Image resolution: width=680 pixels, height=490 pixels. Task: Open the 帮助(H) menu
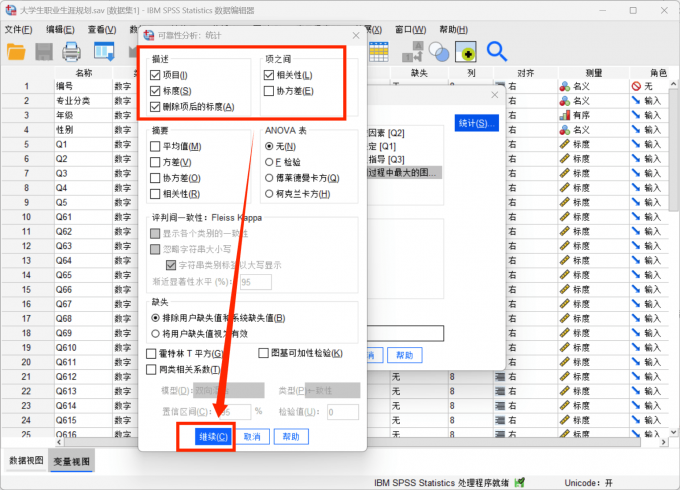(453, 29)
